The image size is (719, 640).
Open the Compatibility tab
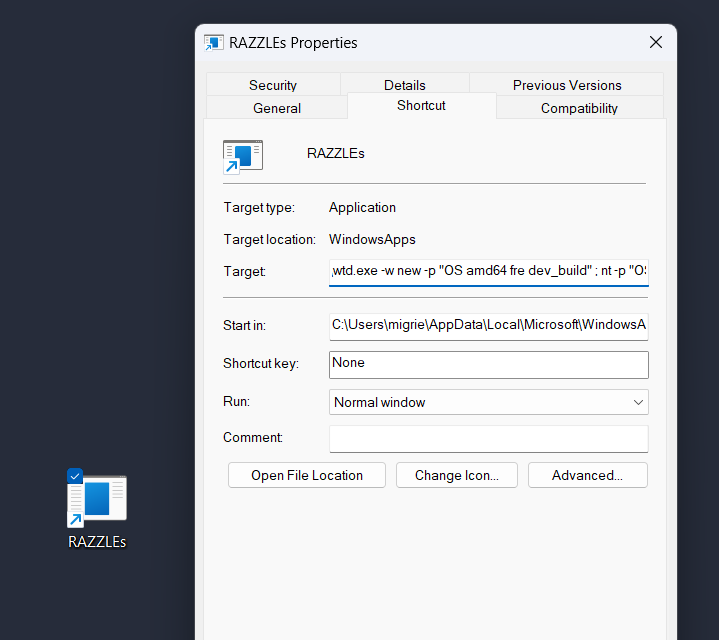point(579,108)
